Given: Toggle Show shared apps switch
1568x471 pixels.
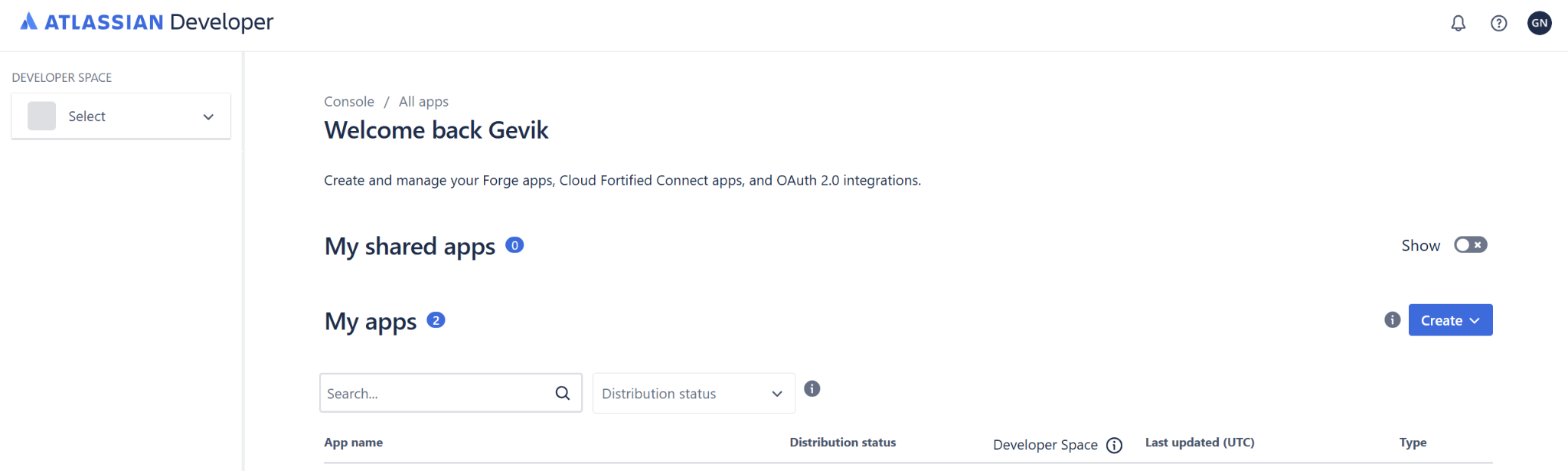Looking at the screenshot, I should (1471, 245).
